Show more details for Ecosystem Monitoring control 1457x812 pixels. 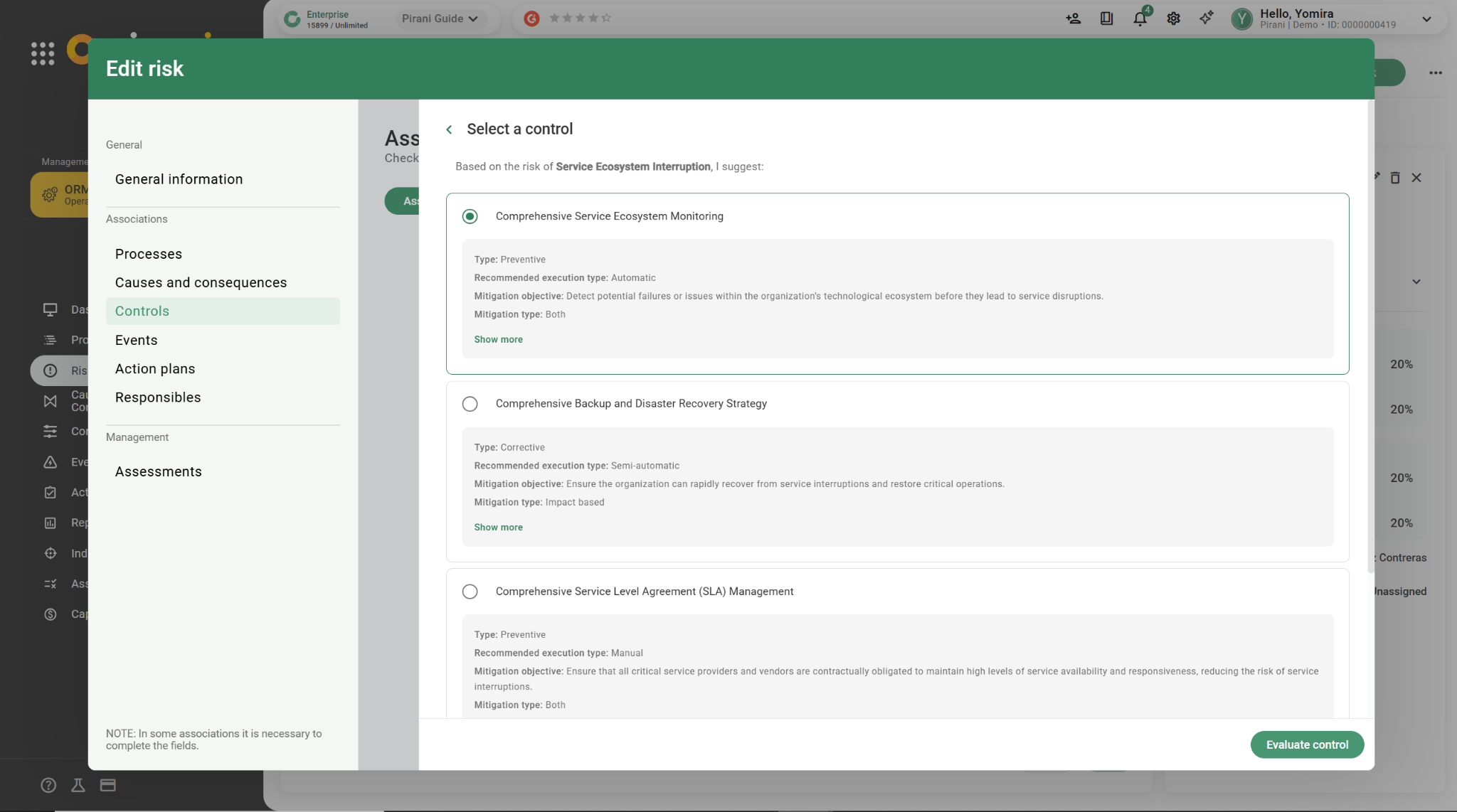[498, 340]
